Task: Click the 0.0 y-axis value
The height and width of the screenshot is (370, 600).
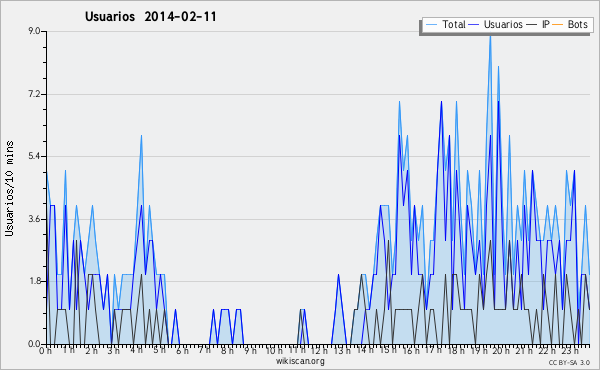Action: 34,344
